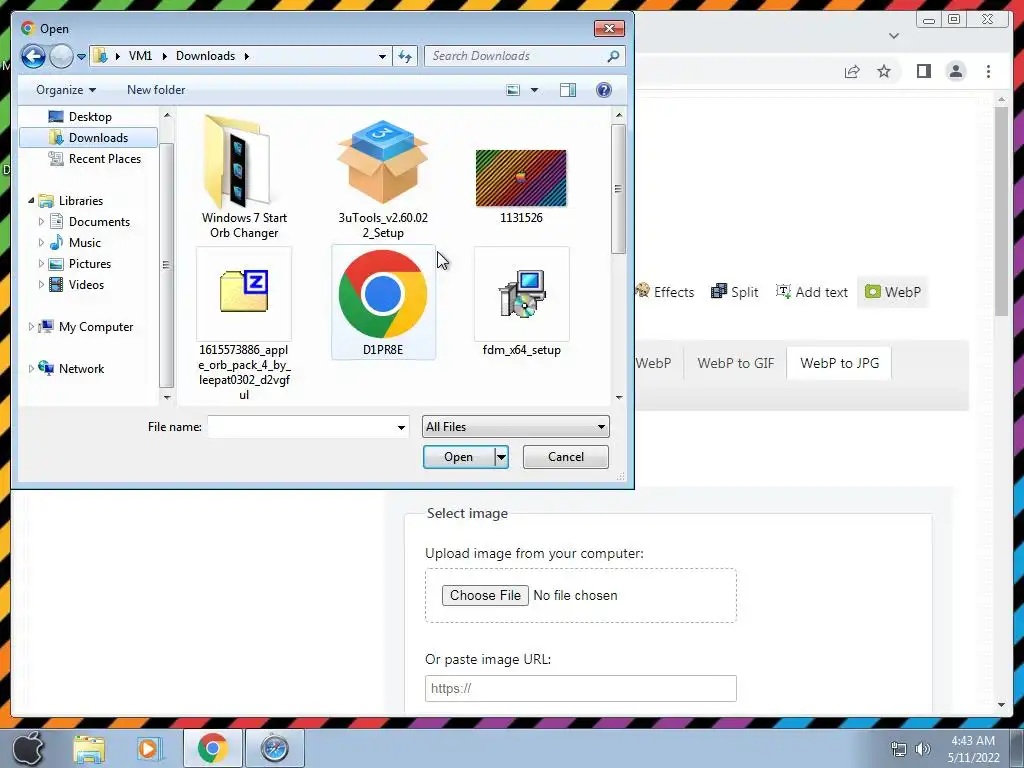This screenshot has height=768, width=1024.
Task: Select the Windows 7 Start Orb Changer folder
Action: click(244, 177)
